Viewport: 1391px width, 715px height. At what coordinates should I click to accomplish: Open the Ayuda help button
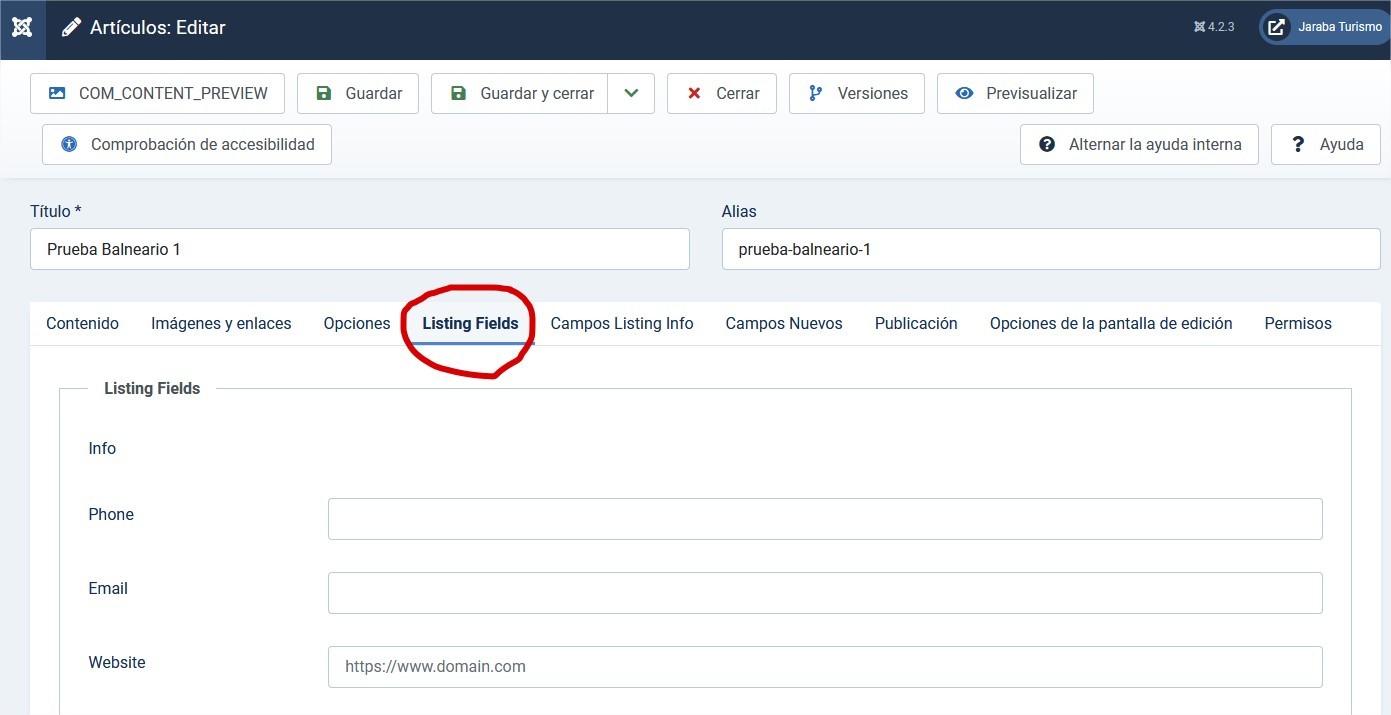tap(1325, 144)
